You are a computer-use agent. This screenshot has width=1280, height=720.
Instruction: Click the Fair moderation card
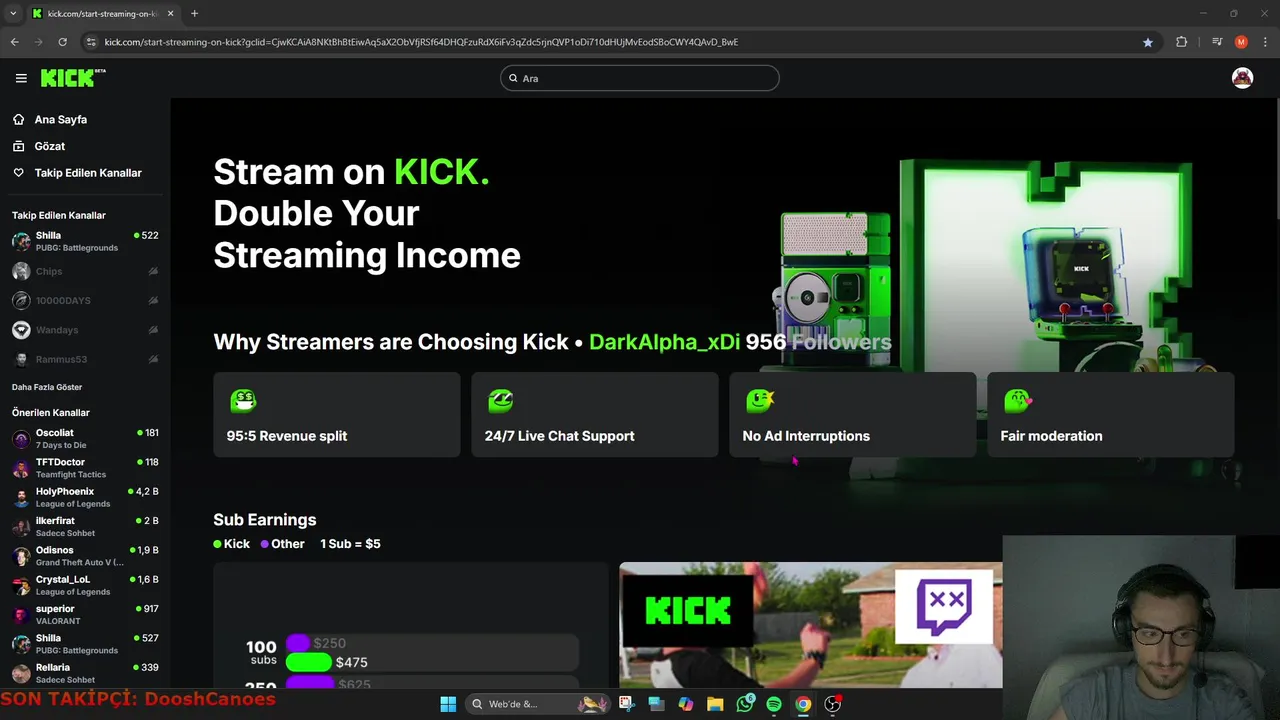pos(1111,415)
